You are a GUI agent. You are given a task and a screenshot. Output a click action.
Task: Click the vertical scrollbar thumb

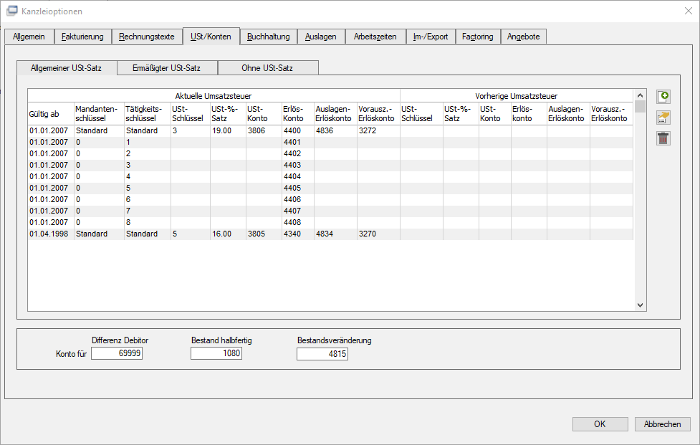click(640, 106)
